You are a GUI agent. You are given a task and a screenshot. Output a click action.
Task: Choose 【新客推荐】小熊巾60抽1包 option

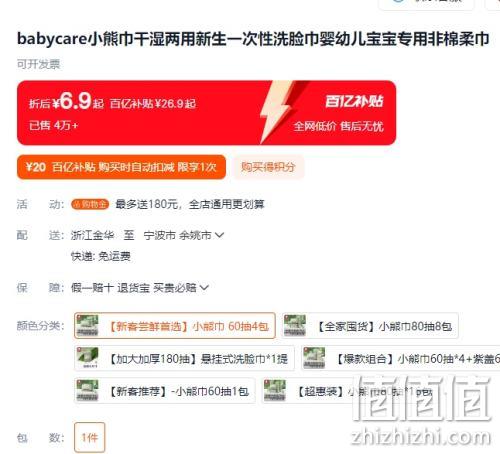(x=165, y=391)
